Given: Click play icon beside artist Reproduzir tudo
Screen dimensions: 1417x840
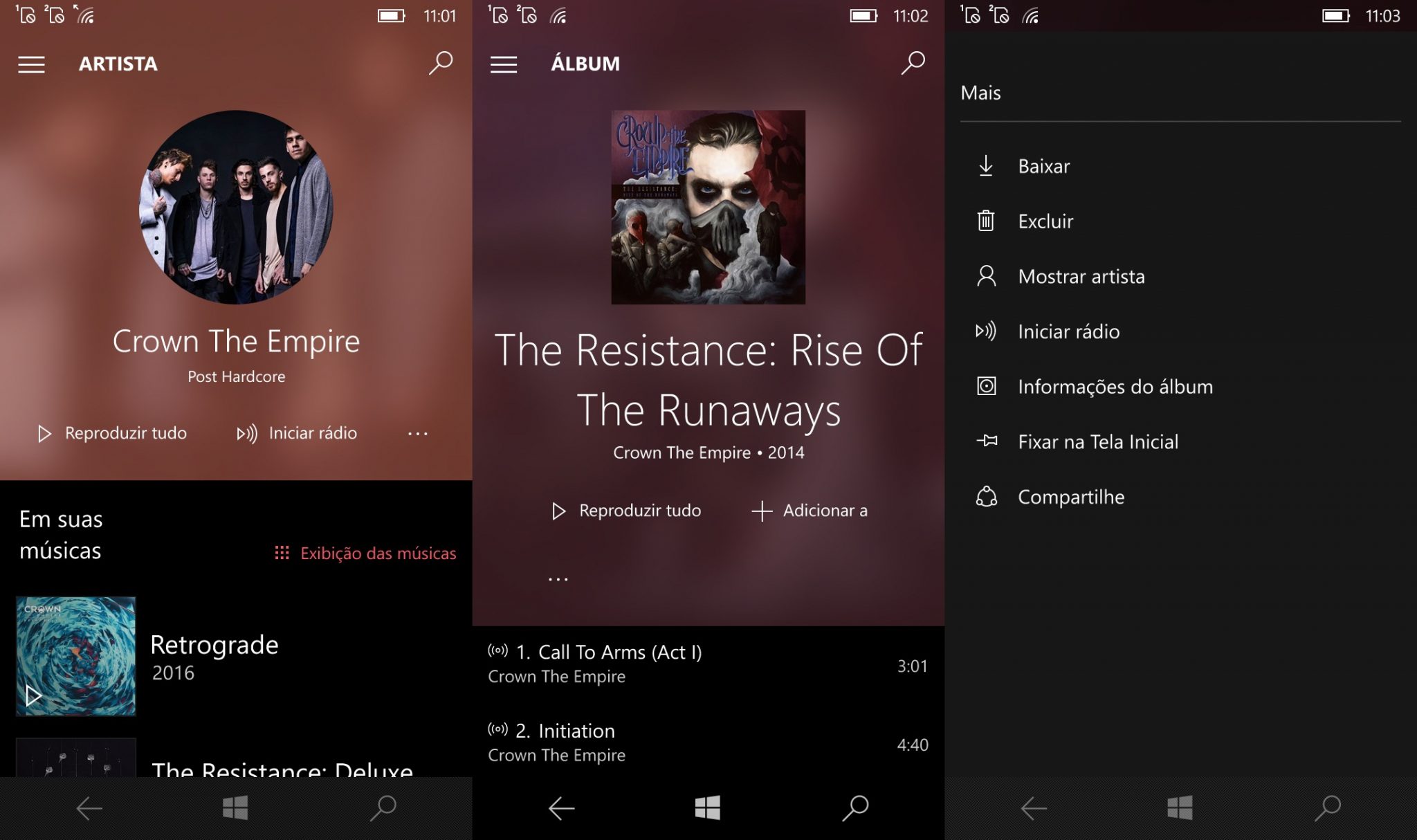Looking at the screenshot, I should (x=45, y=434).
